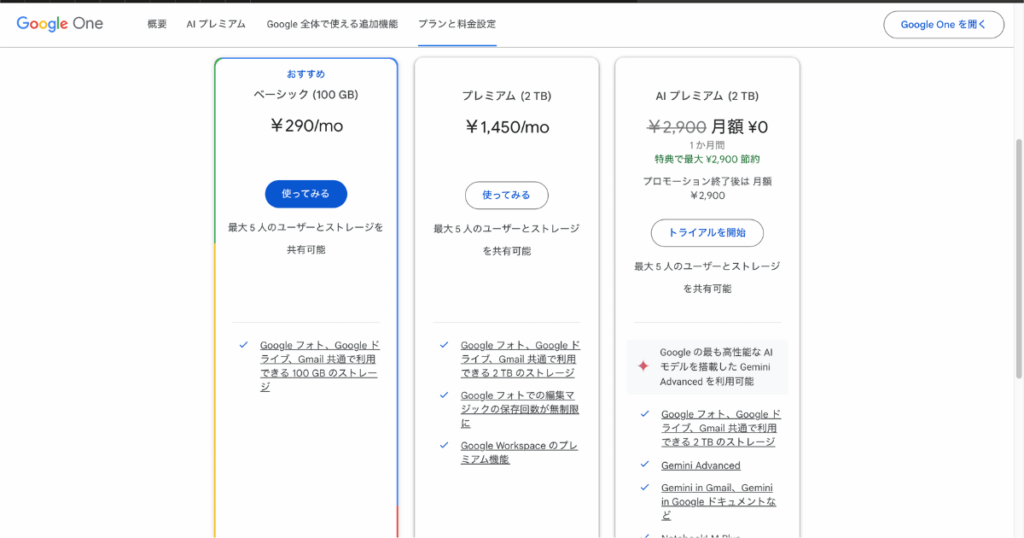Image resolution: width=1024 pixels, height=538 pixels.
Task: Open the Gemini in Gmail feature link
Action: coord(718,501)
